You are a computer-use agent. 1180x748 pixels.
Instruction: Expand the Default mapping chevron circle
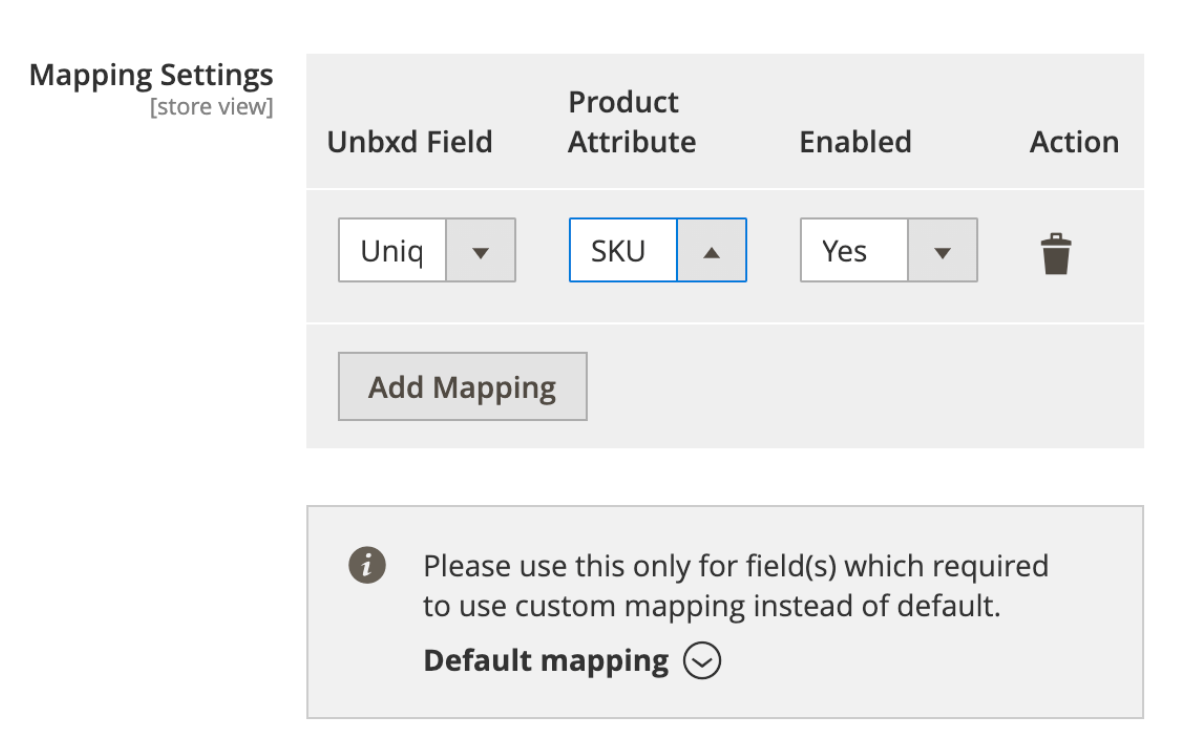[702, 661]
